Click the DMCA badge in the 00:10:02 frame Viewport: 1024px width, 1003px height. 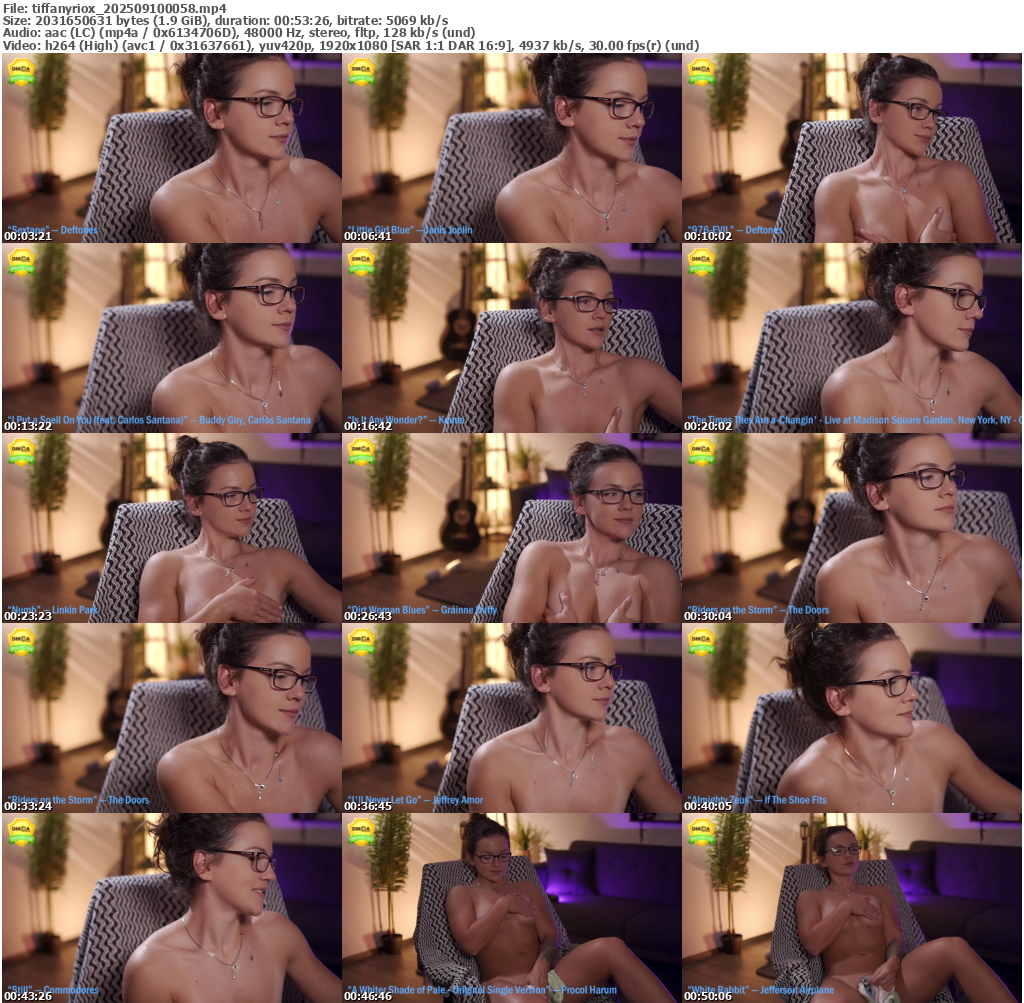pos(701,72)
